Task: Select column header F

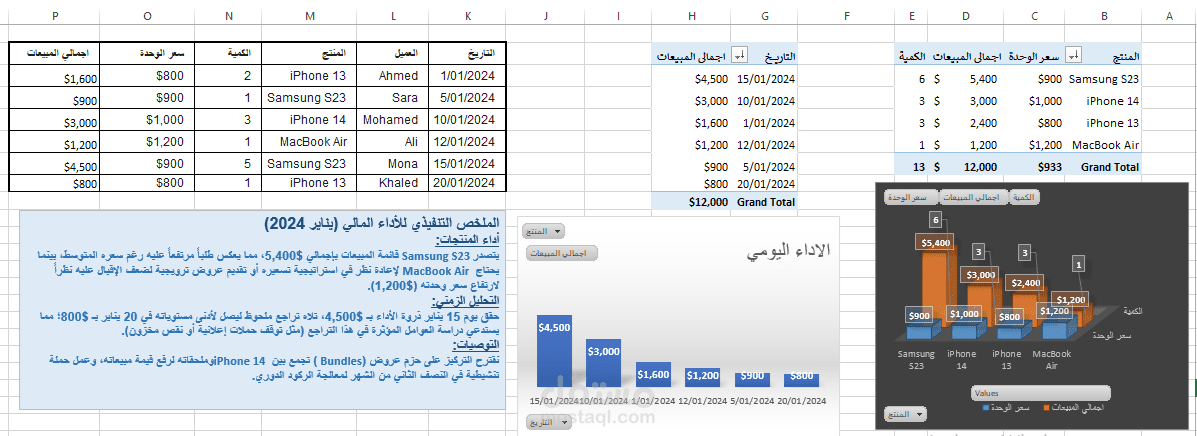Action: pos(847,15)
